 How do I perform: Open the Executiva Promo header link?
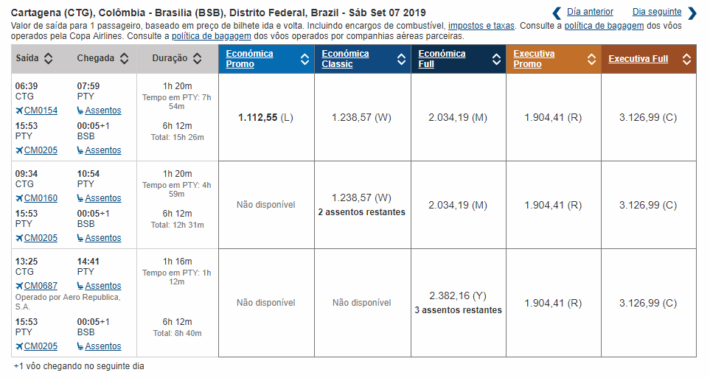[534, 59]
